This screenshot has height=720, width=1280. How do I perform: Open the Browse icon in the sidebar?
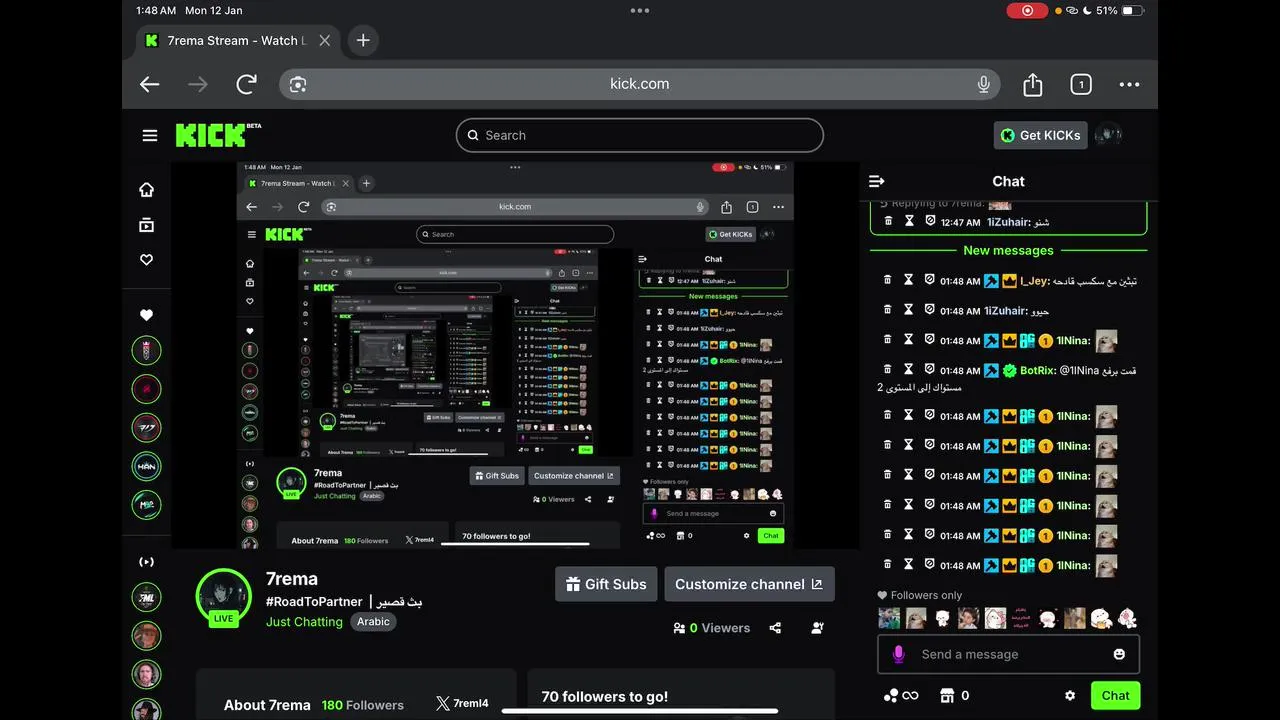[x=147, y=225]
